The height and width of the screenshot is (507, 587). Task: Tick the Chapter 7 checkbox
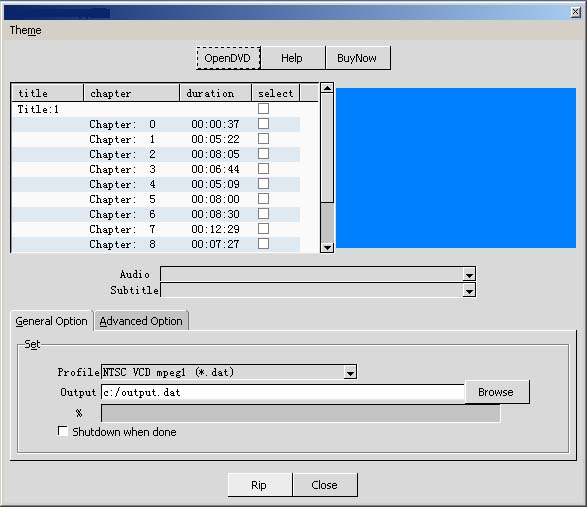click(x=263, y=228)
